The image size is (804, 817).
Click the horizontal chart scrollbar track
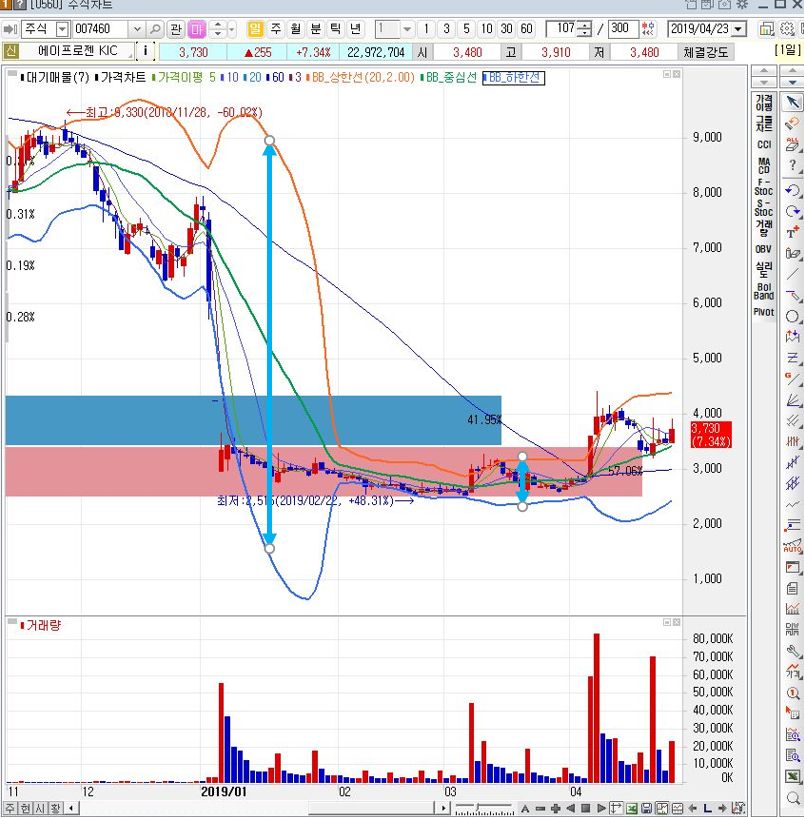tap(258, 809)
